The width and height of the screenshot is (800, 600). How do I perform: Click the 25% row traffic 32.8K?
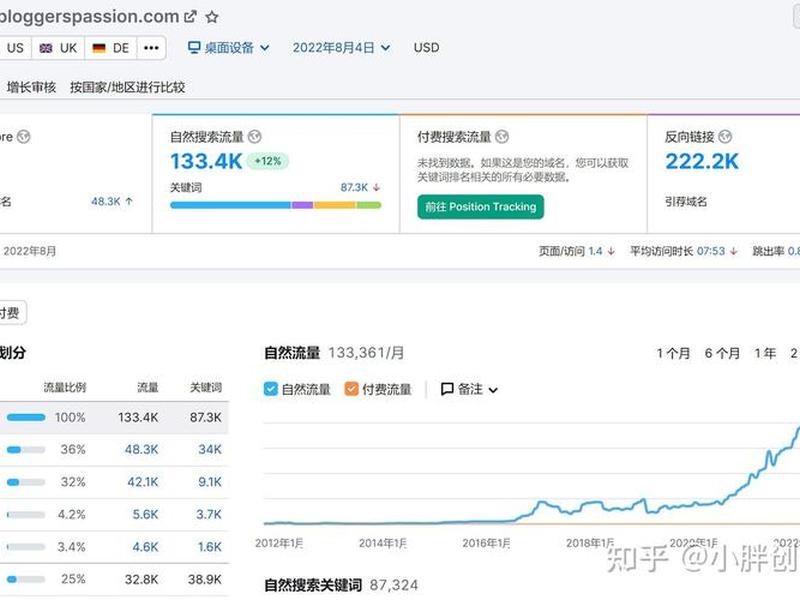click(x=141, y=579)
